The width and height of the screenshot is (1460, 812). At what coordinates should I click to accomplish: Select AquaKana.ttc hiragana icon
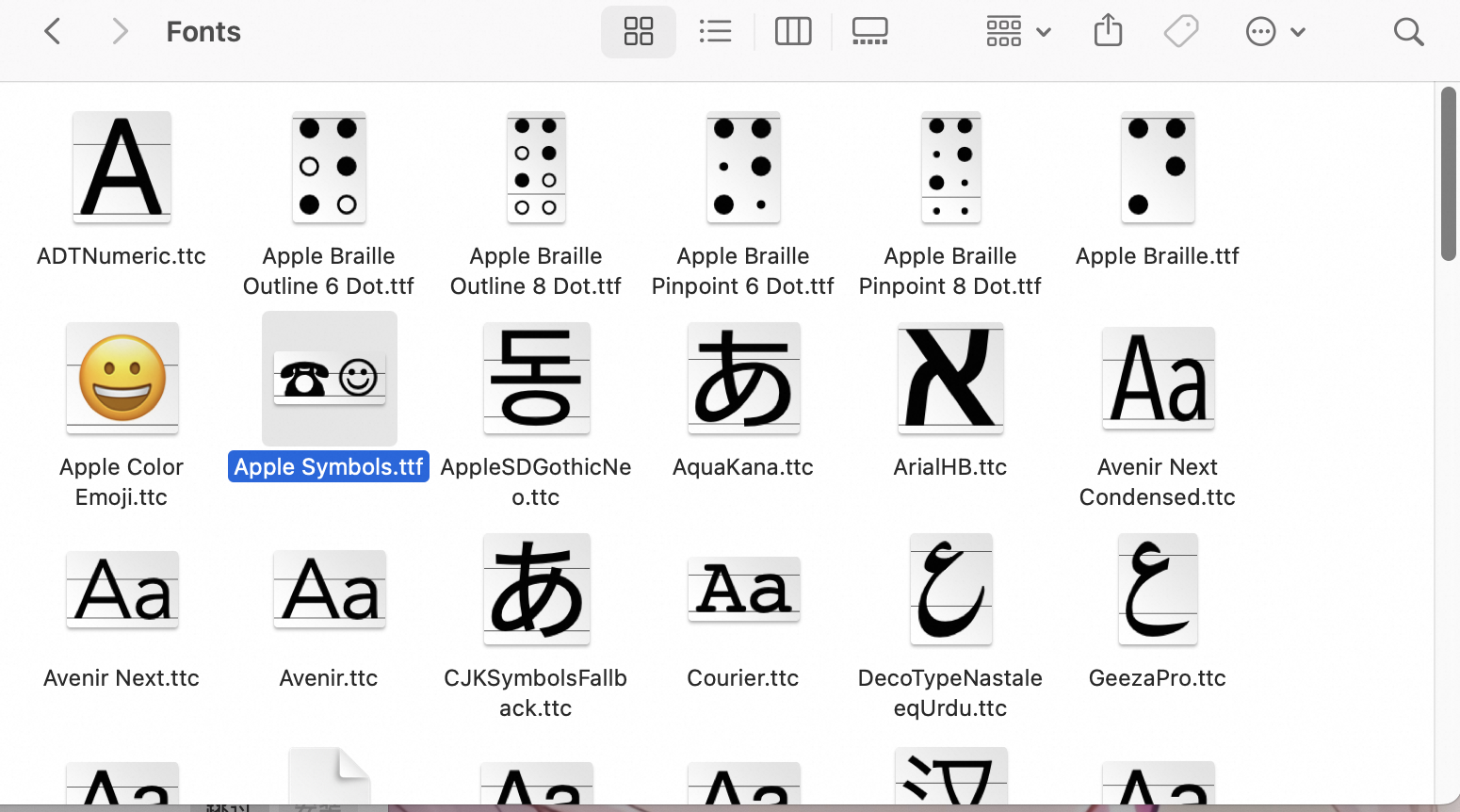pos(744,379)
